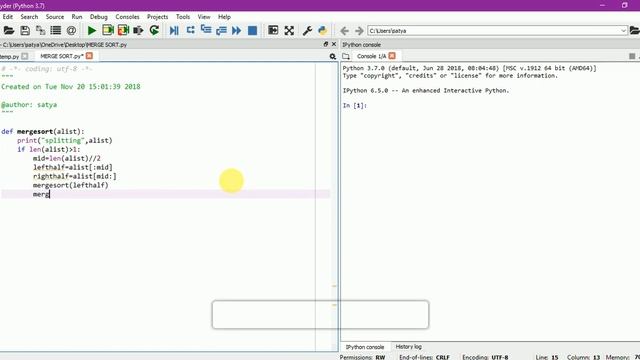The width and height of the screenshot is (640, 360).
Task: Open the Debug menu
Action: pyautogui.click(x=98, y=17)
